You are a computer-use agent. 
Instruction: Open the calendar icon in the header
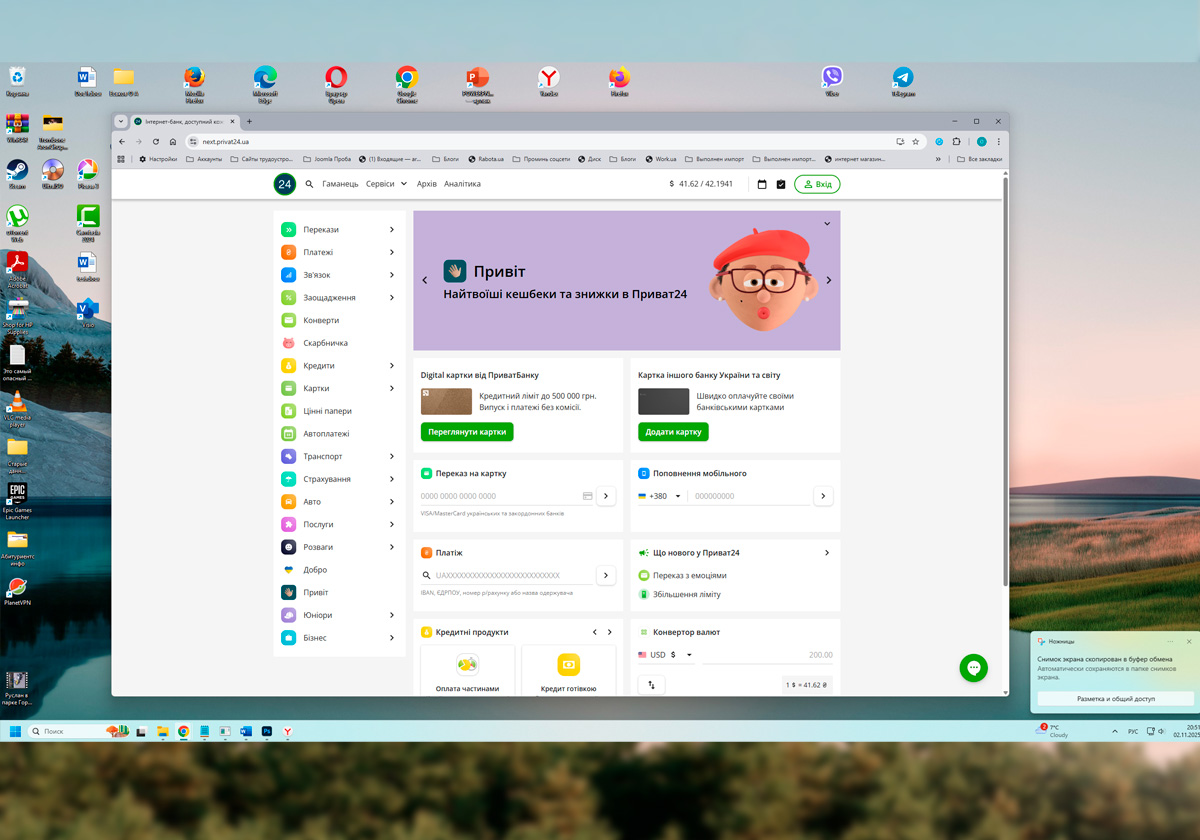762,184
